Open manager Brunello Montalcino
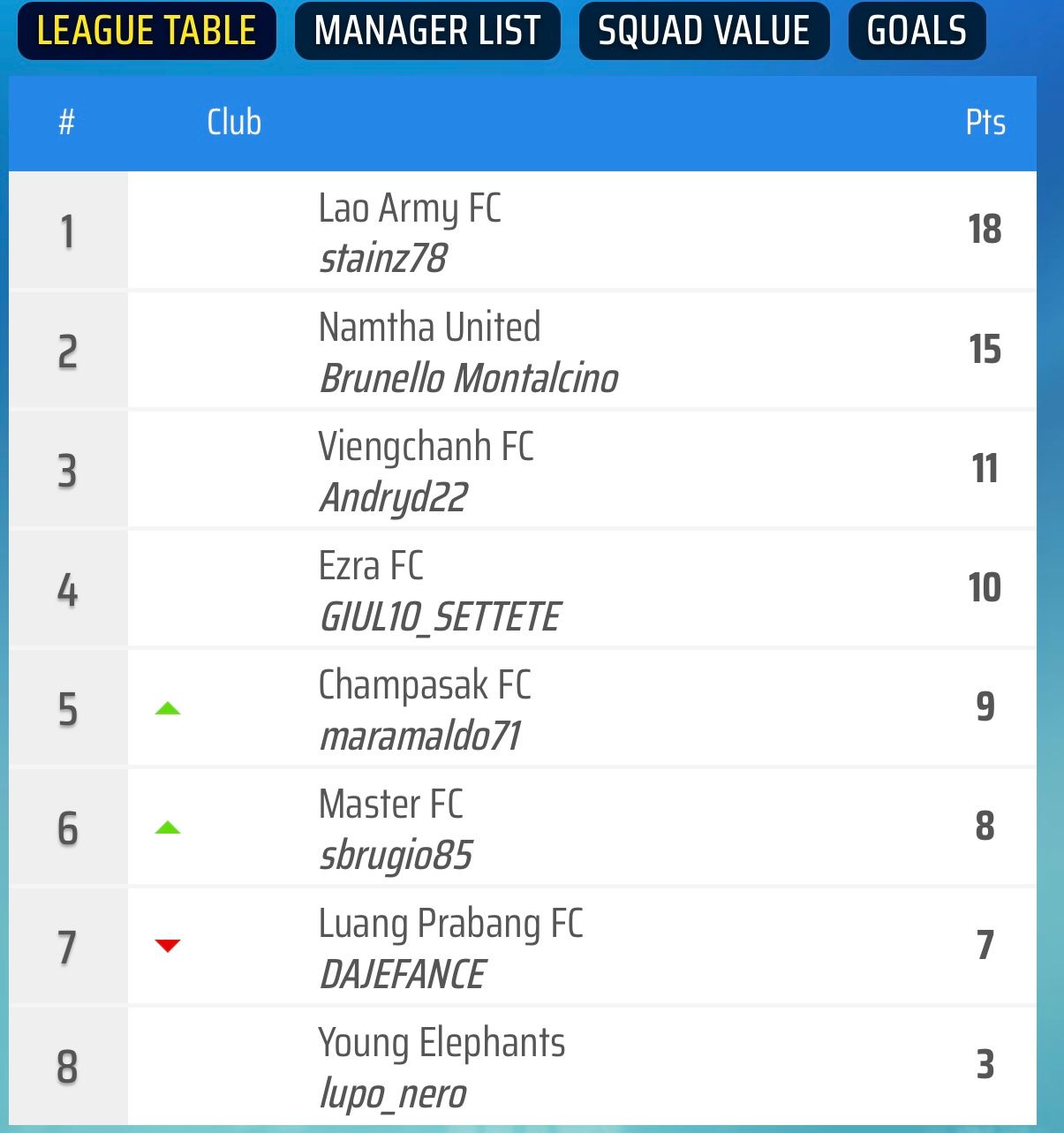 tap(469, 378)
